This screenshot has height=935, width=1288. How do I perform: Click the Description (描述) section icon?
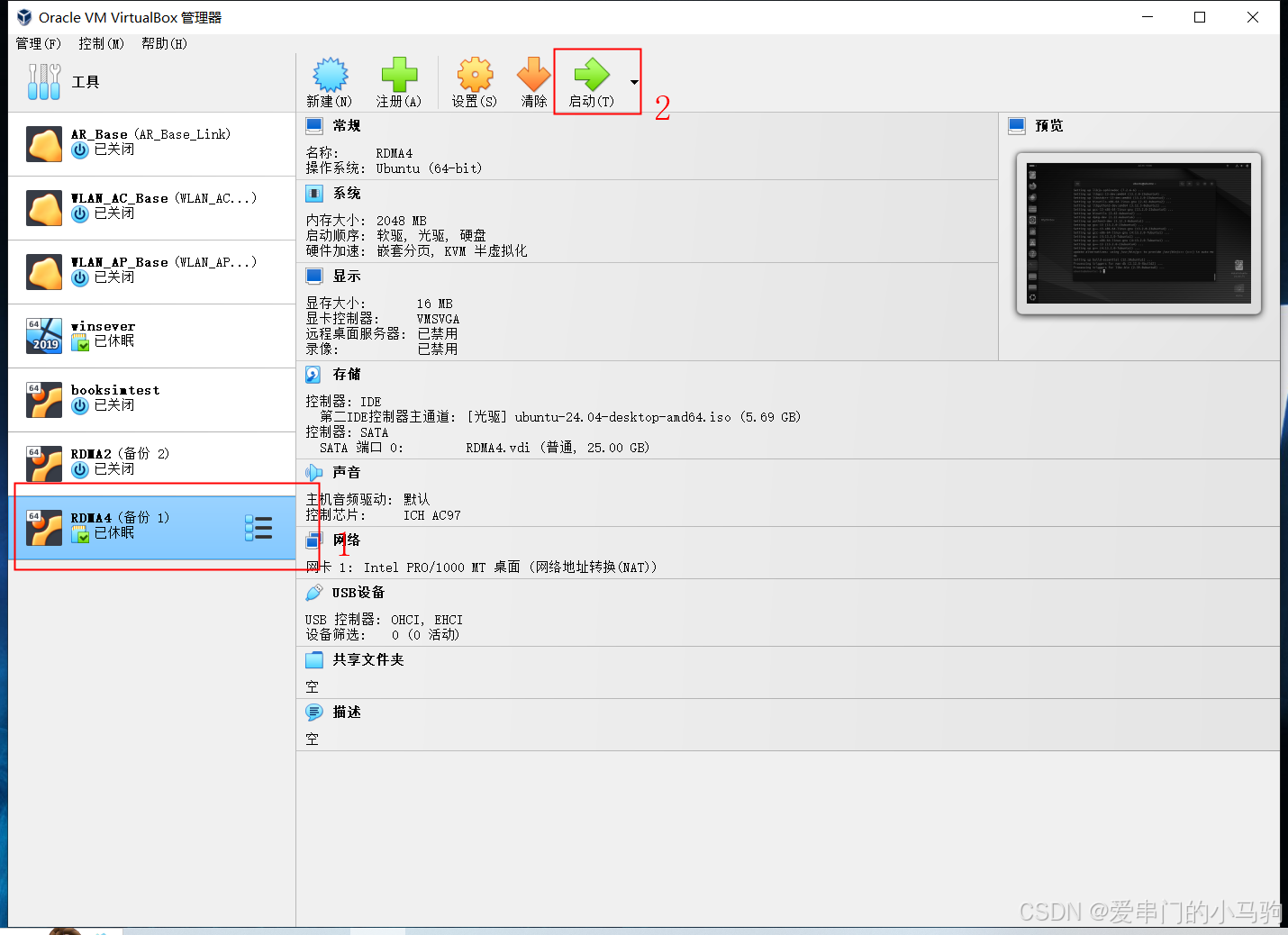tap(313, 712)
